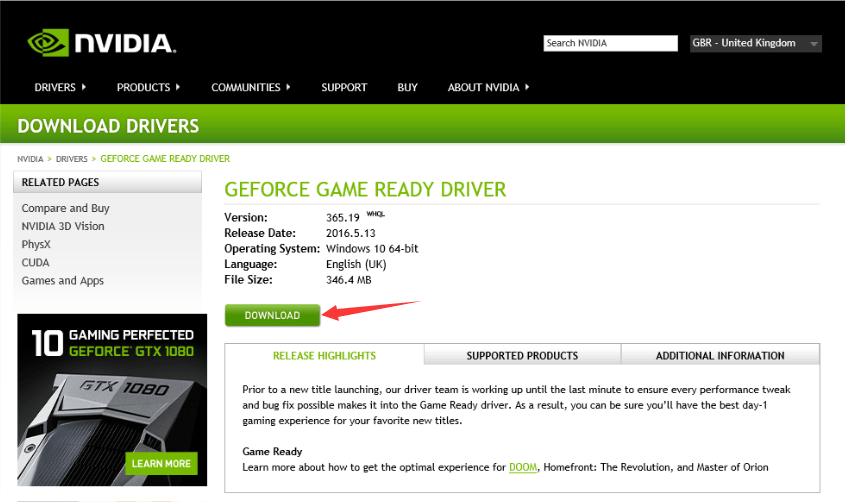This screenshot has width=845, height=502.
Task: Switch to the Additional Information tab
Action: click(720, 355)
